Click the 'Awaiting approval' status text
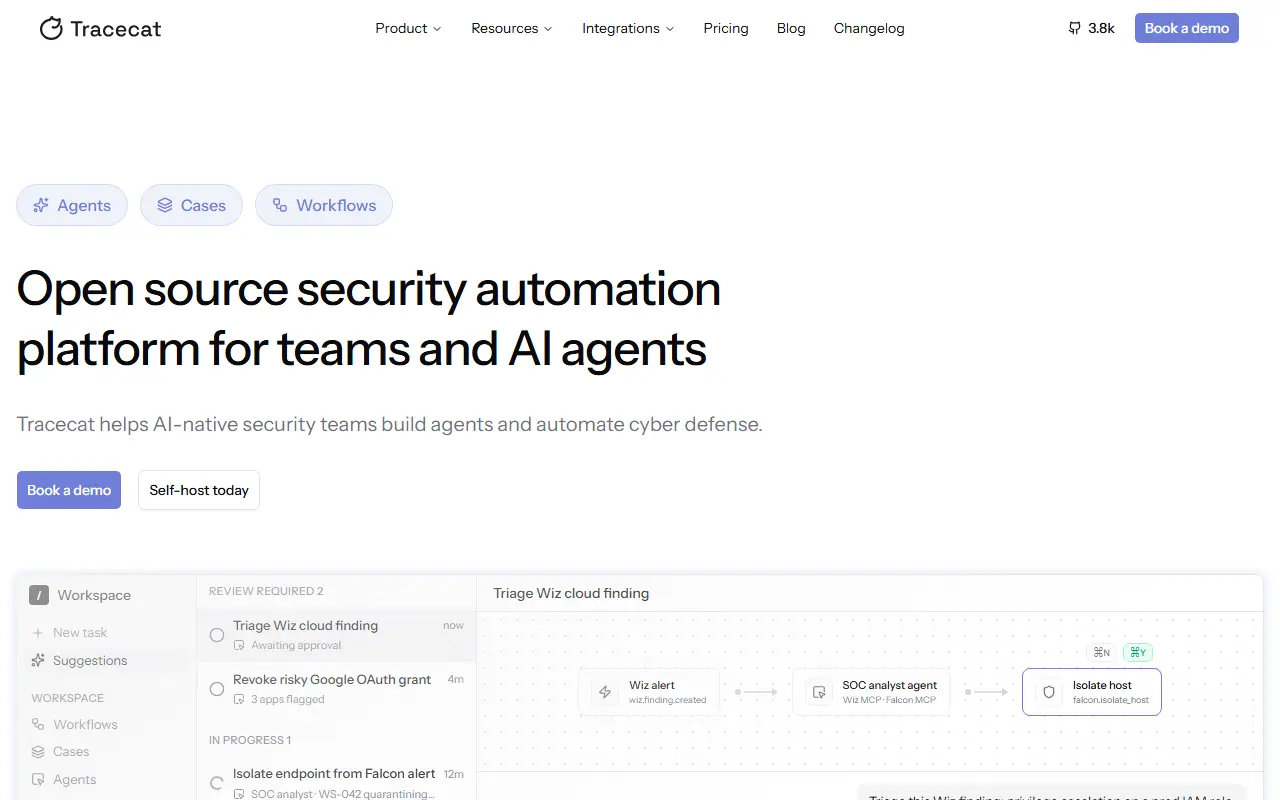 click(296, 646)
